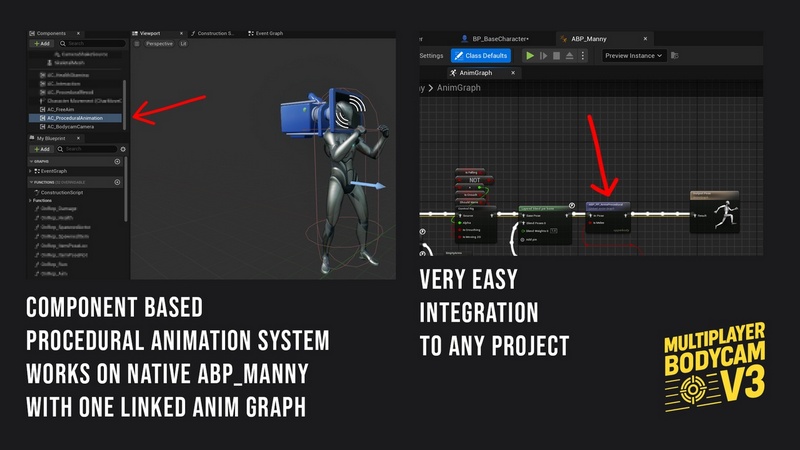Click the Stop simulation square icon
Viewport: 800px width, 450px height.
point(558,56)
